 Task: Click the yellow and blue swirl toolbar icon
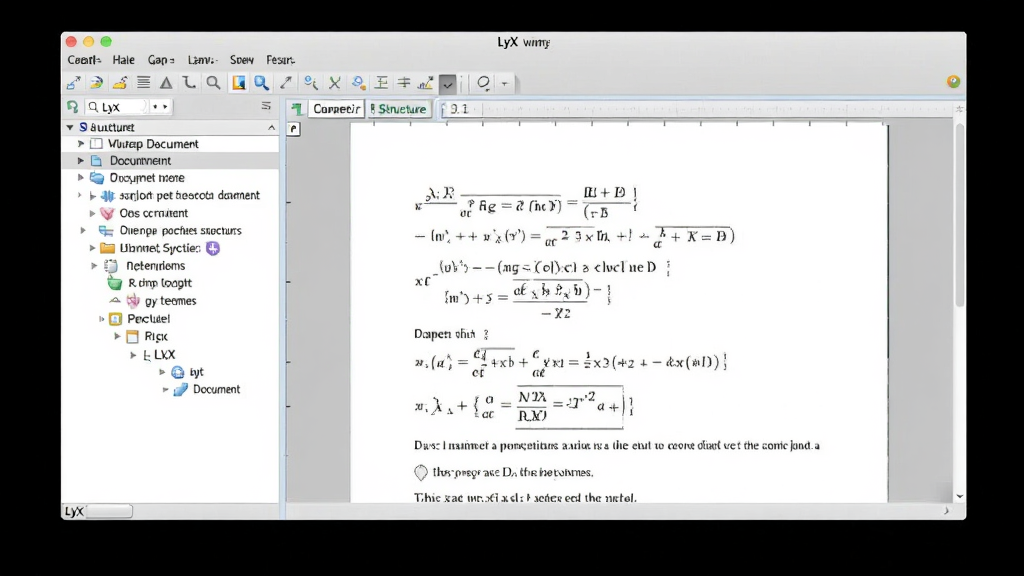(x=97, y=83)
